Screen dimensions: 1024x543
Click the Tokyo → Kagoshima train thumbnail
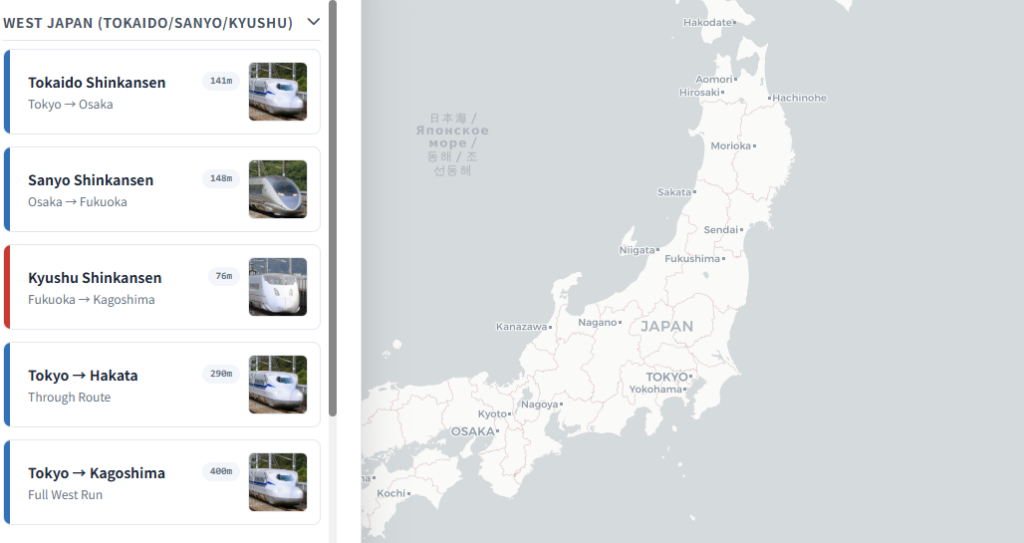tap(277, 482)
